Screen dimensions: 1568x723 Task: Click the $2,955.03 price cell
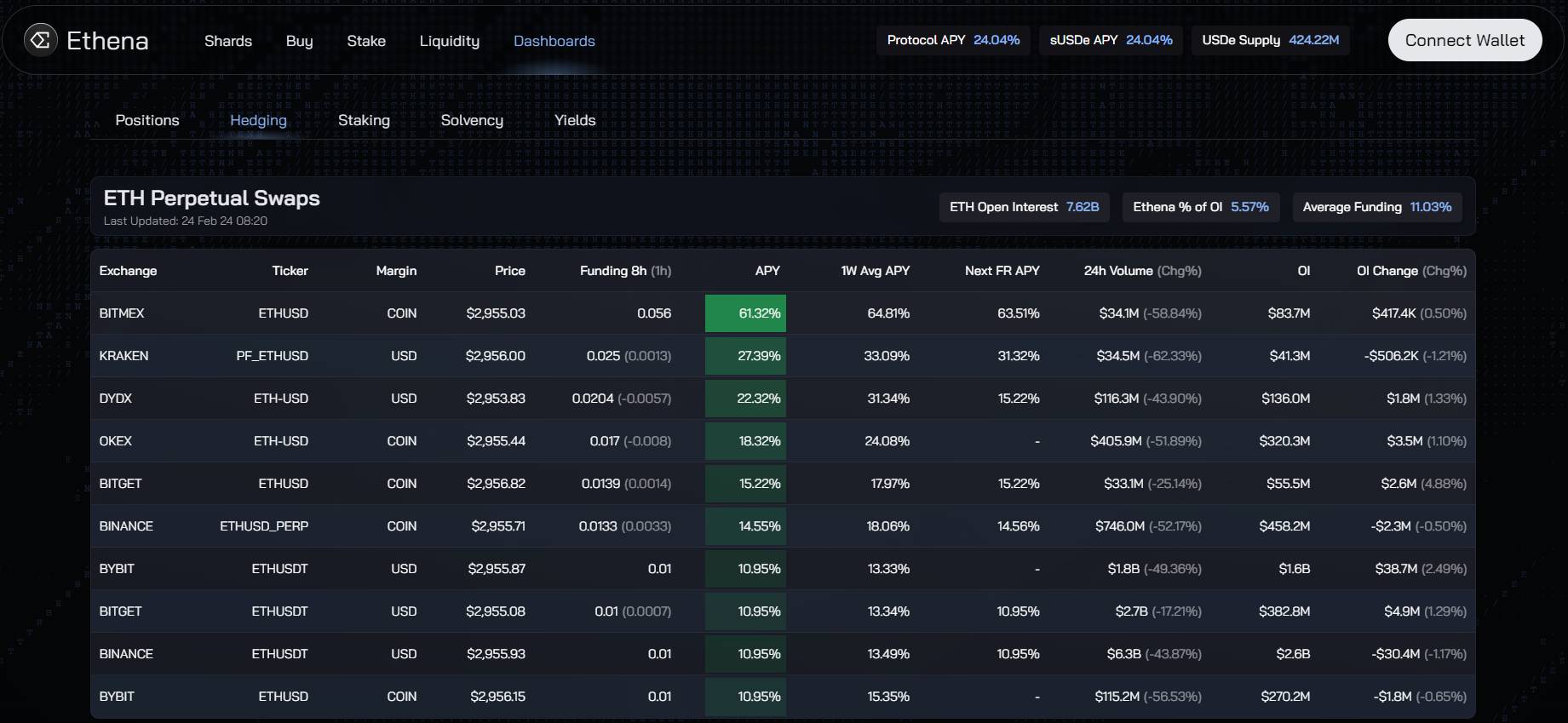click(496, 313)
